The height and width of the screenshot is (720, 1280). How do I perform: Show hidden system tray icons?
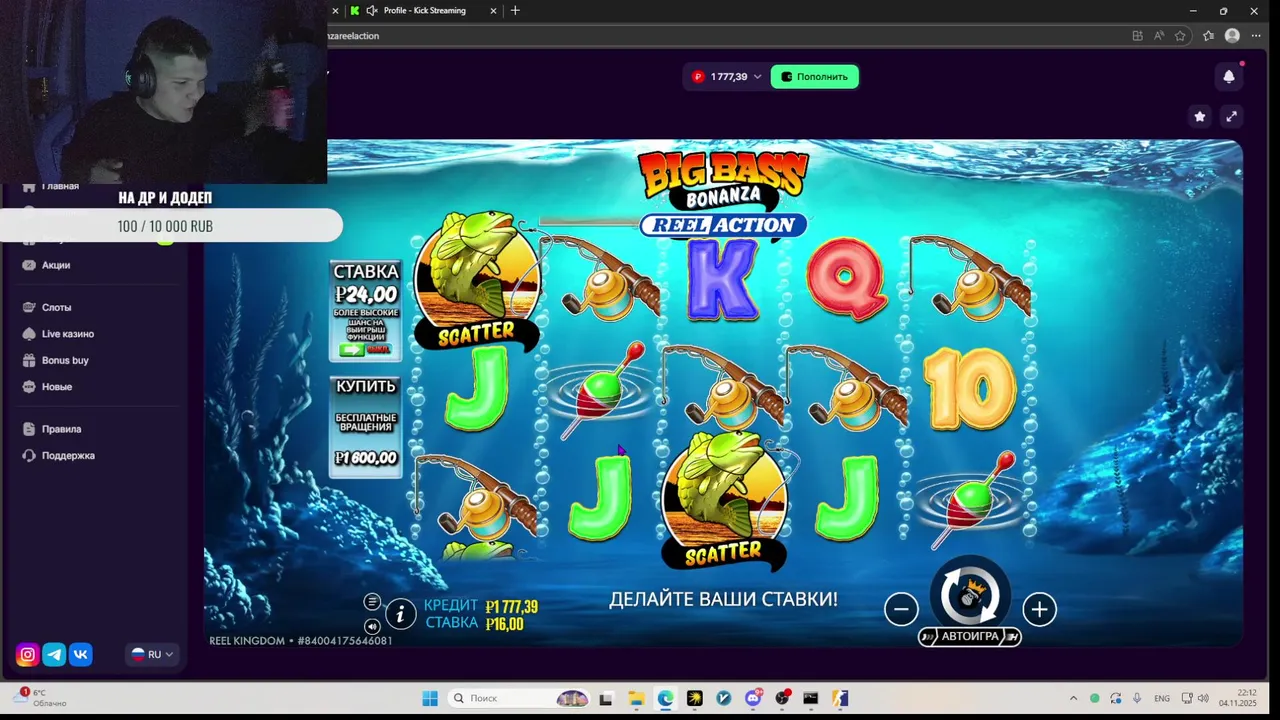[x=1073, y=698]
